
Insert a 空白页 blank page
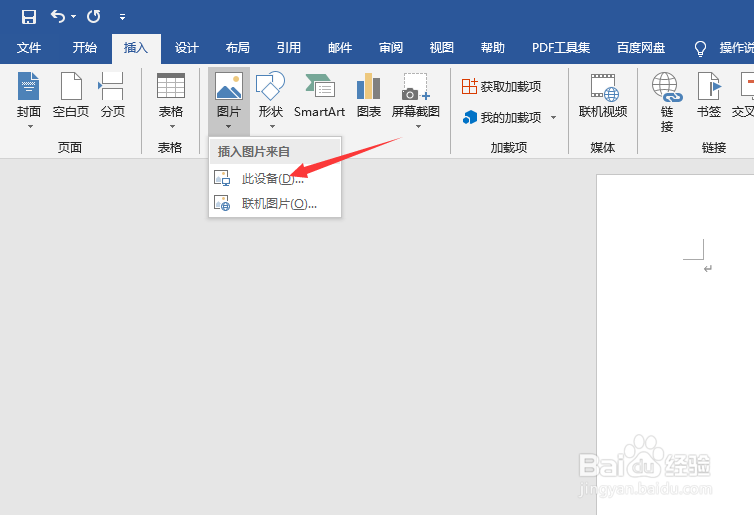click(71, 95)
